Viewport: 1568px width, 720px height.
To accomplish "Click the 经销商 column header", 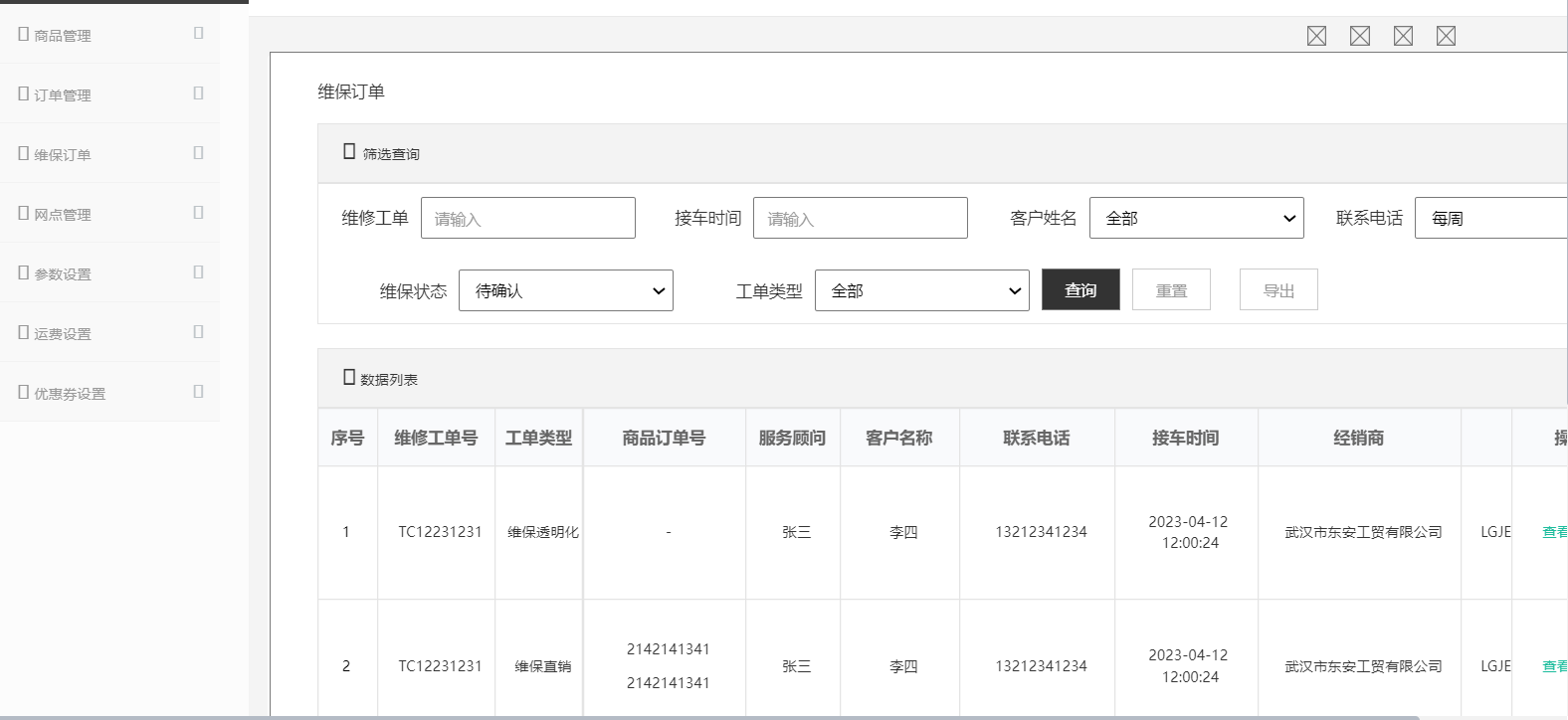I will [1358, 438].
